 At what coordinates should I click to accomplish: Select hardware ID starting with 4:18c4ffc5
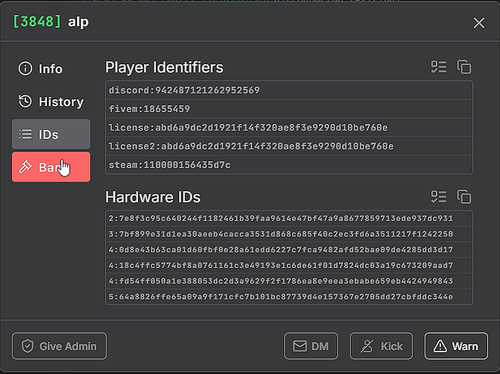point(289,265)
